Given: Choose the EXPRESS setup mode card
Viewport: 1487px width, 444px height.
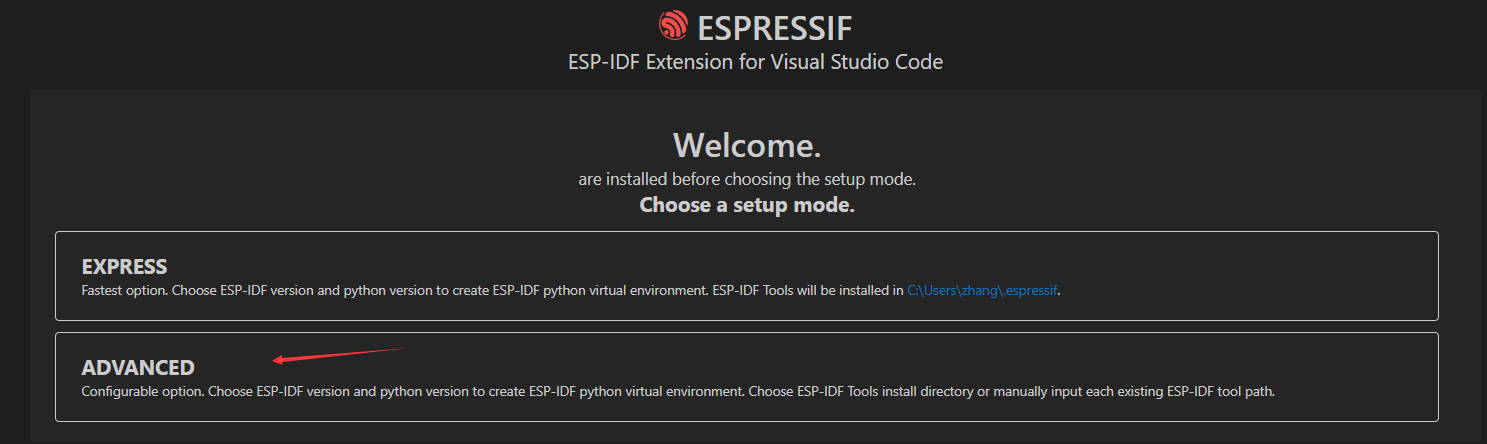Looking at the screenshot, I should (747, 276).
